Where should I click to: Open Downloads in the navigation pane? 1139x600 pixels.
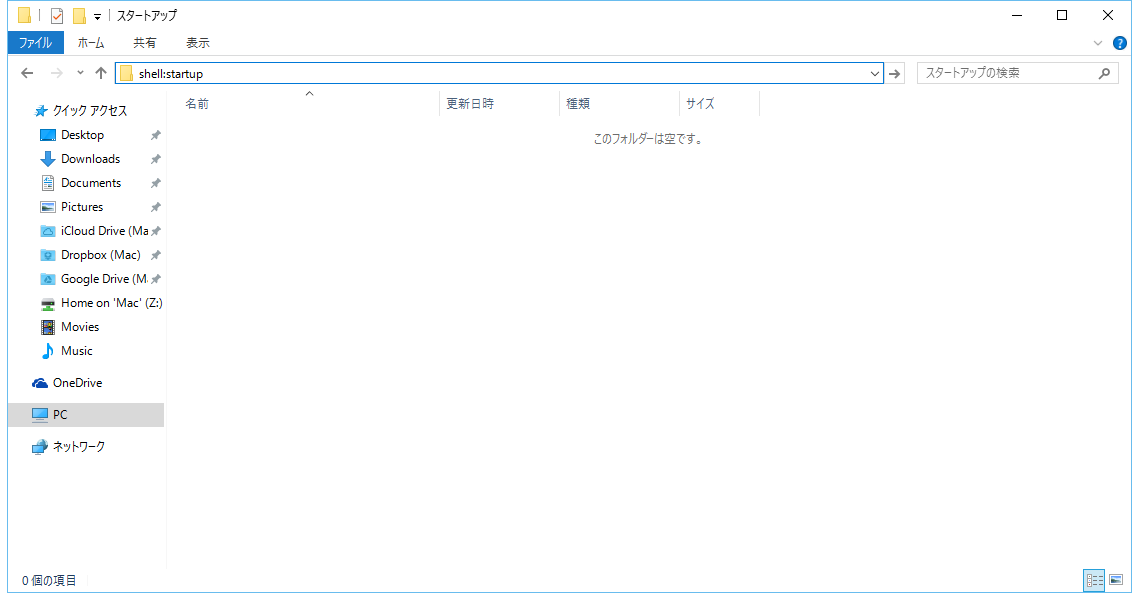click(x=90, y=159)
